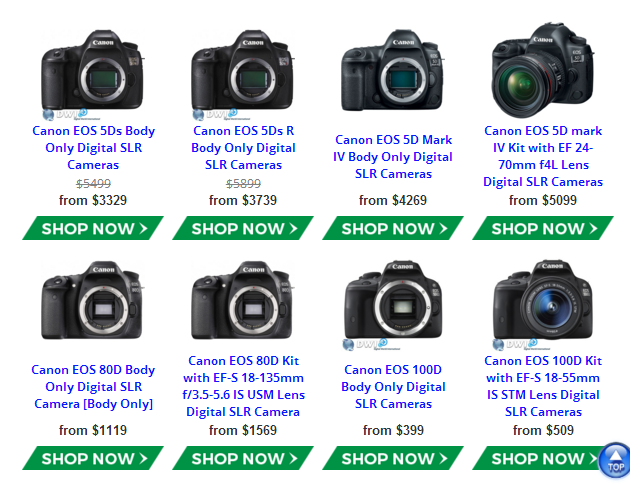Click the blue TOP scroll-up icon
Viewport: 630px width, 486px height.
pos(614,461)
